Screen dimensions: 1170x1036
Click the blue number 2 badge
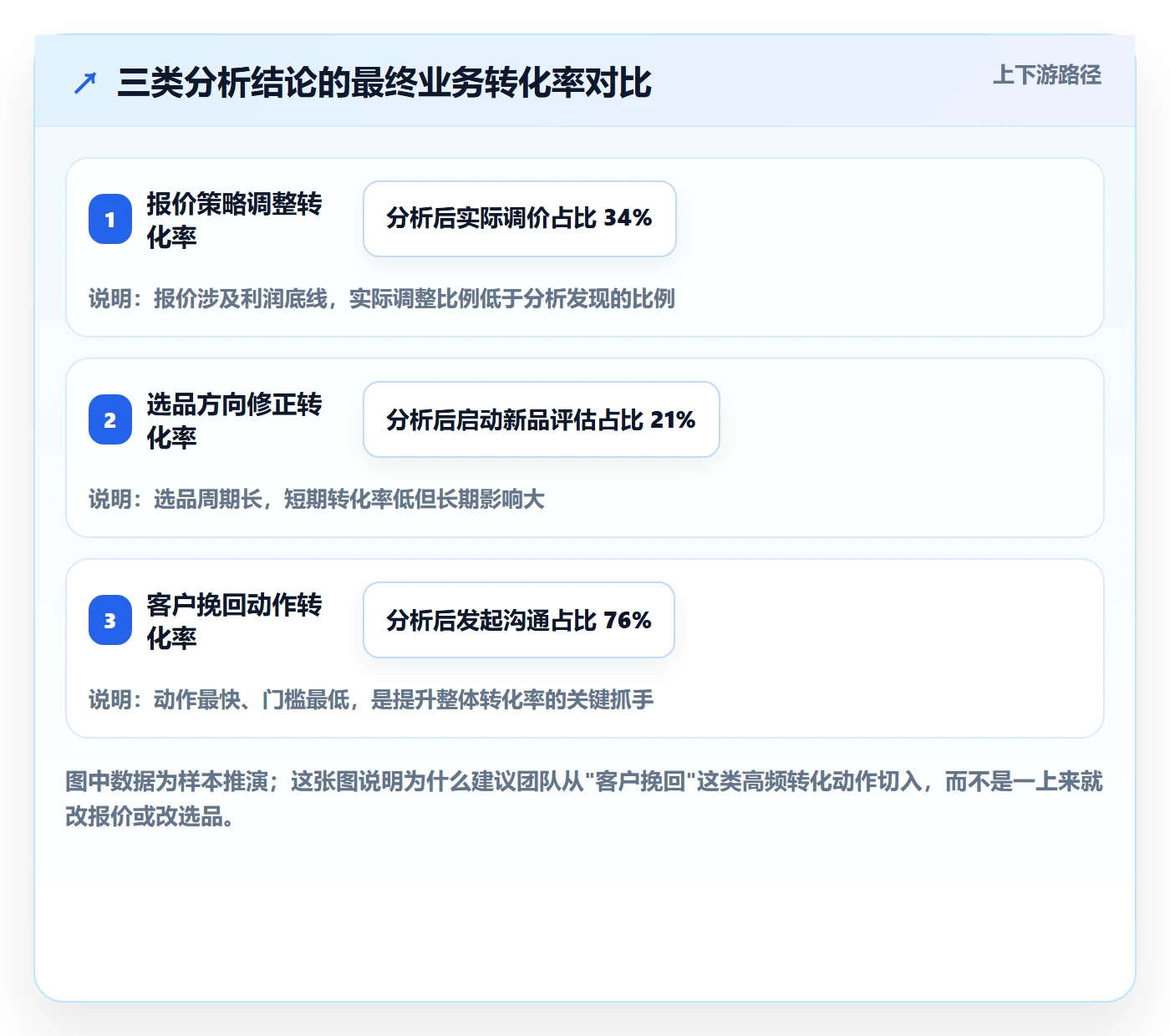click(x=110, y=419)
